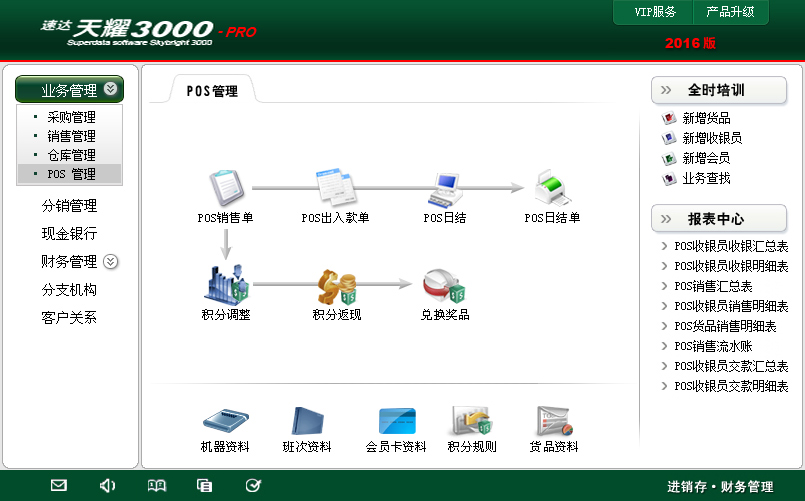Click the mail envelope icon in bottom bar
805x501 pixels.
click(x=59, y=485)
